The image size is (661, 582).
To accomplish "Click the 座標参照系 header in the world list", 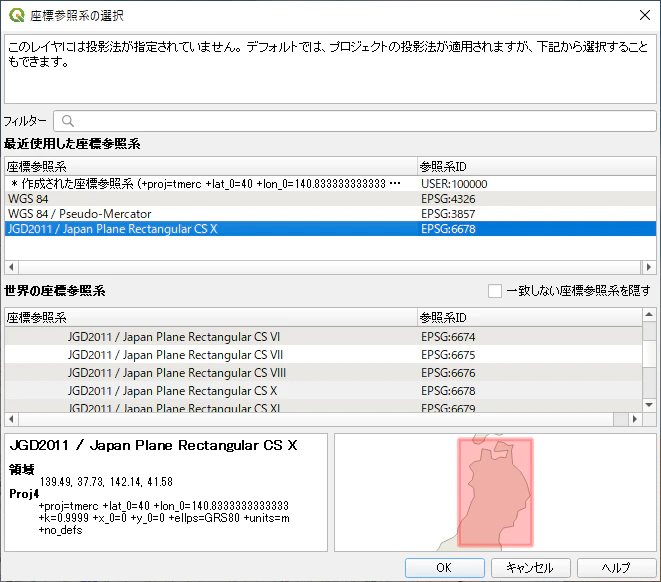I will [x=211, y=317].
